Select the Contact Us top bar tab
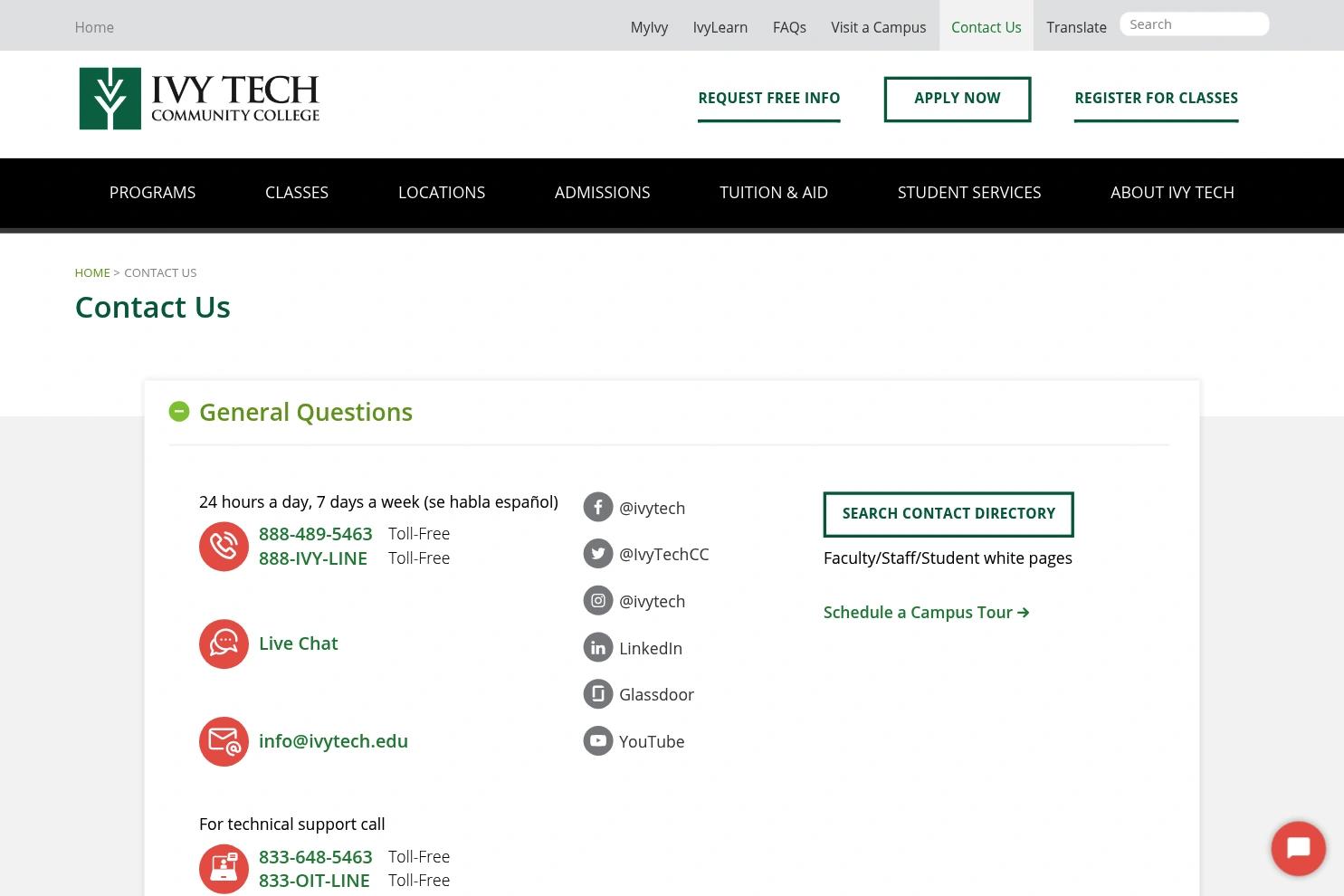Screen dimensions: 1344x896 click(987, 27)
